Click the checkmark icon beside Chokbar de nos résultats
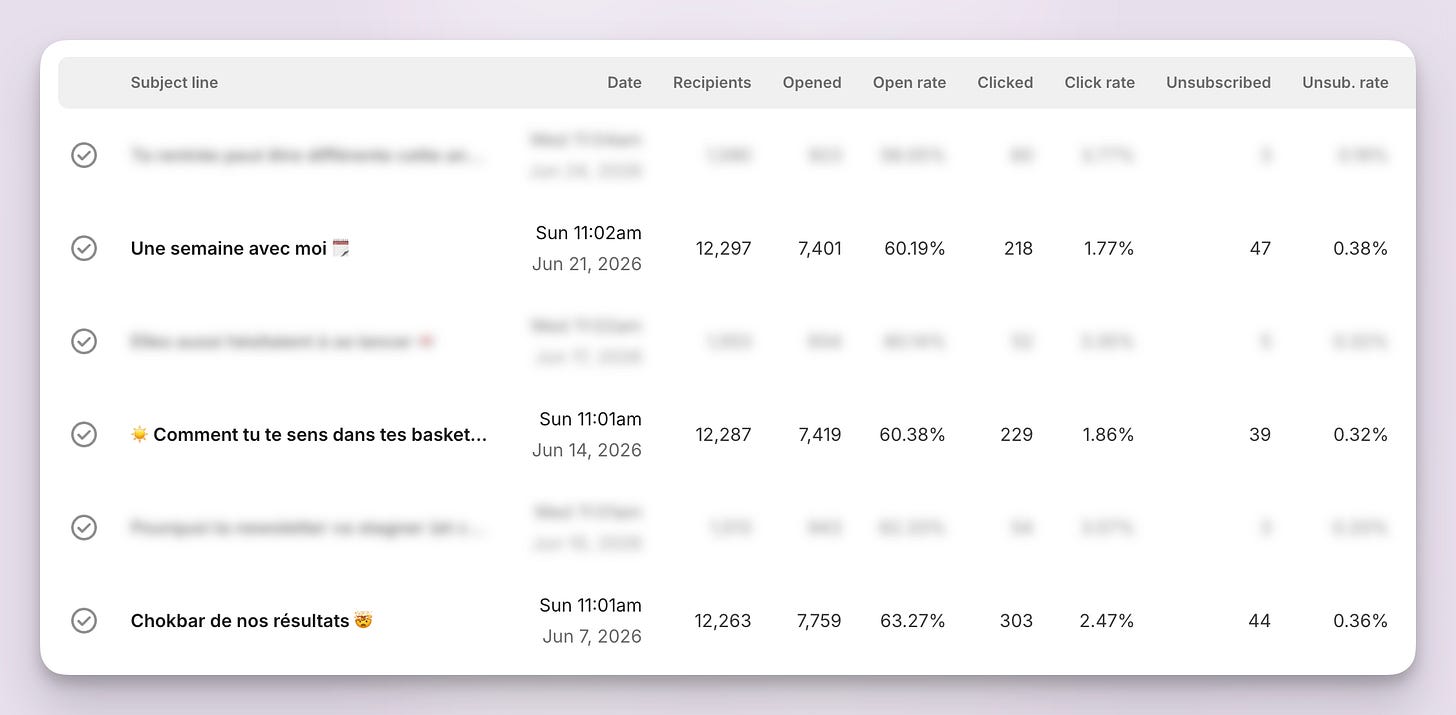Screen dimensions: 1456x715 click(x=84, y=621)
